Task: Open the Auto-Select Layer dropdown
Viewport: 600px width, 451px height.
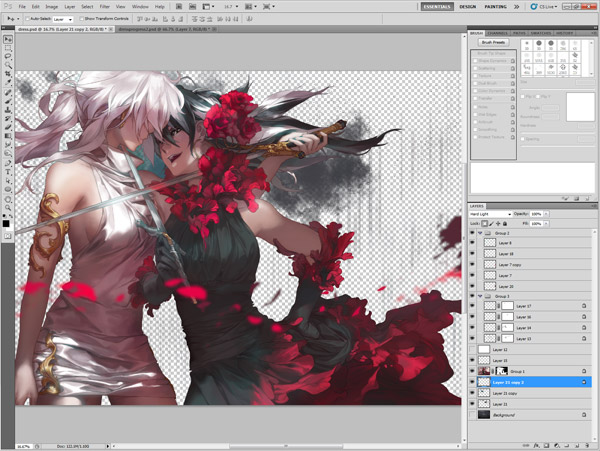Action: [x=63, y=19]
